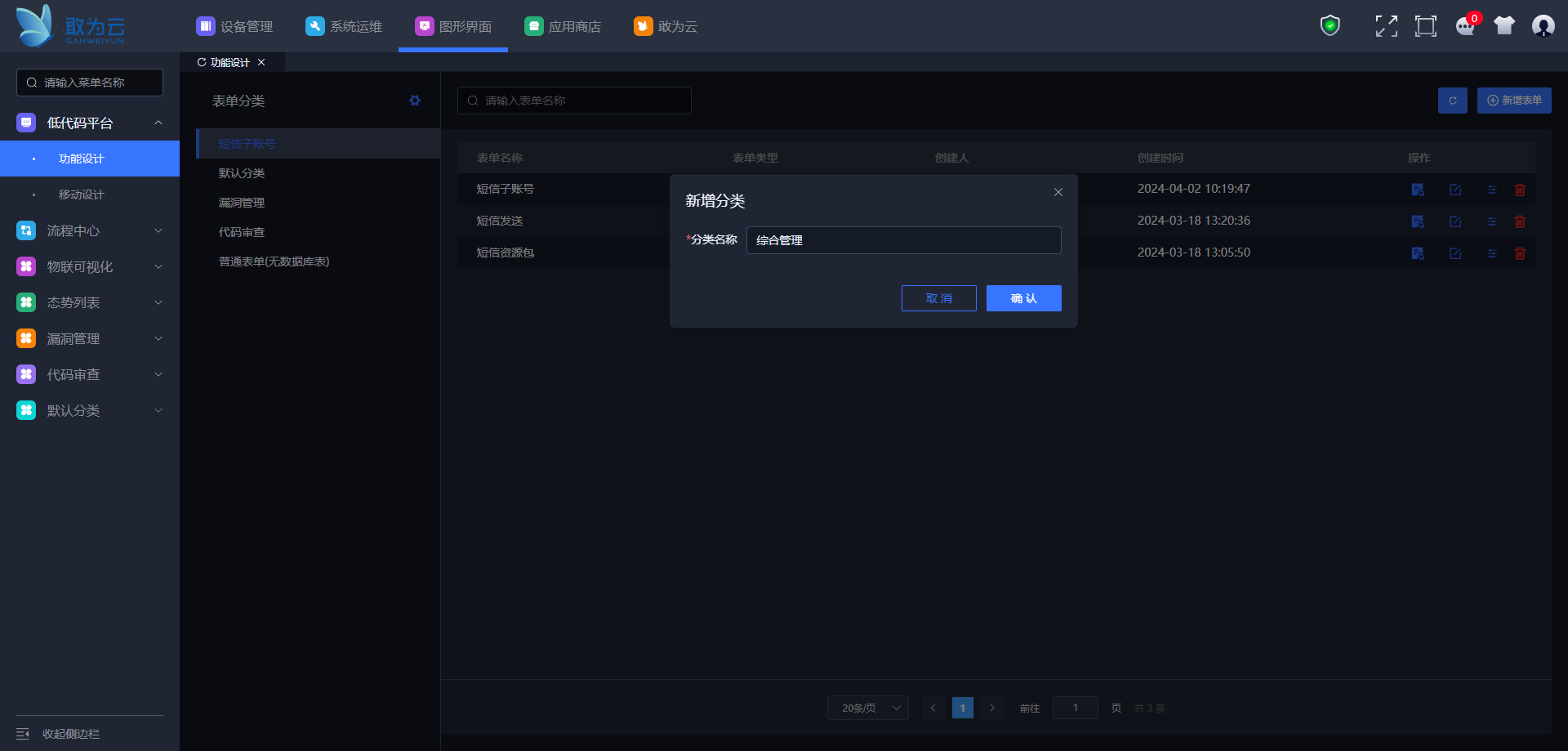Click the 分类名称 input field
This screenshot has width=1568, height=751.
click(x=903, y=240)
